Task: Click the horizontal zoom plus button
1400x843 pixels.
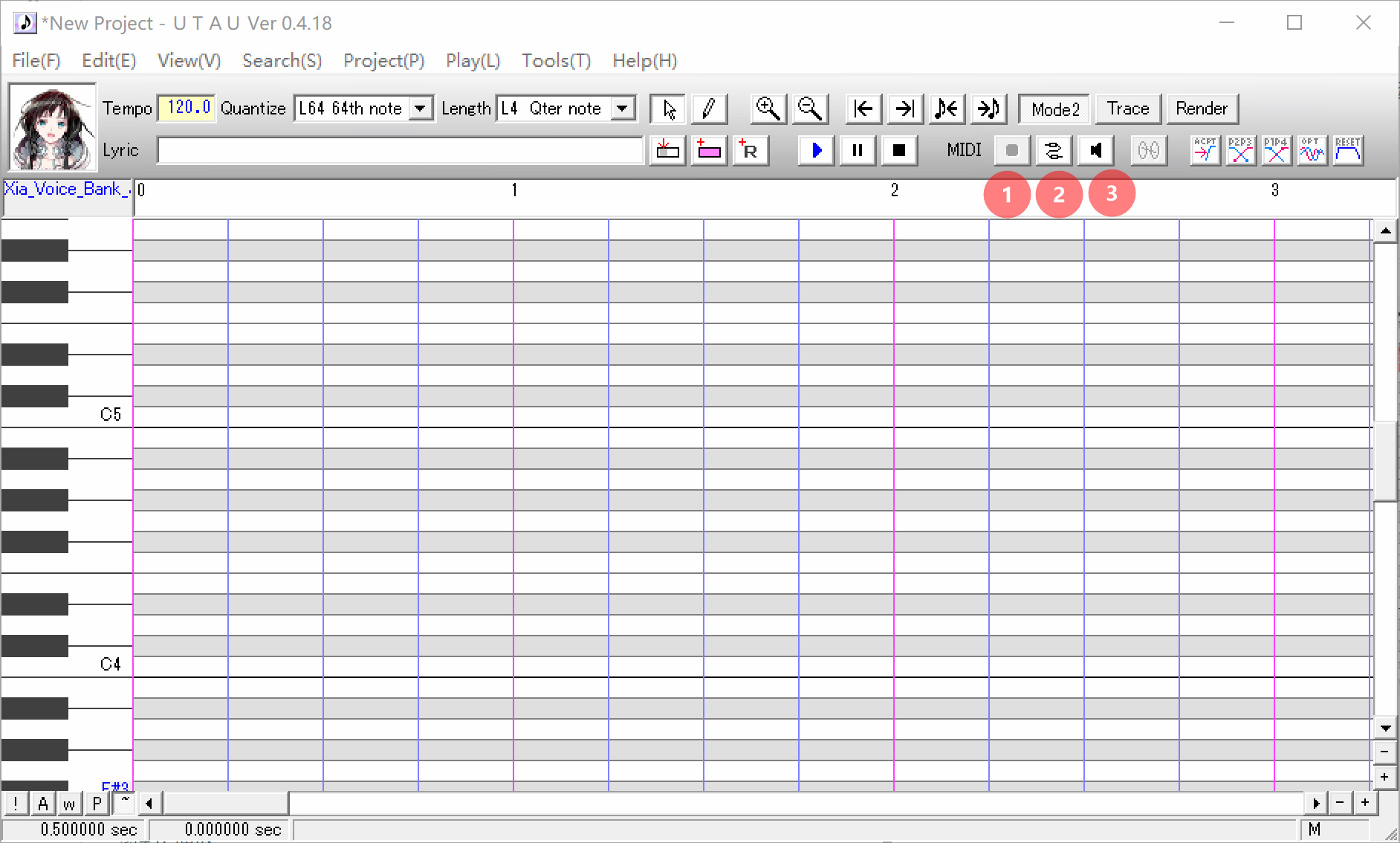Action: tap(1365, 804)
